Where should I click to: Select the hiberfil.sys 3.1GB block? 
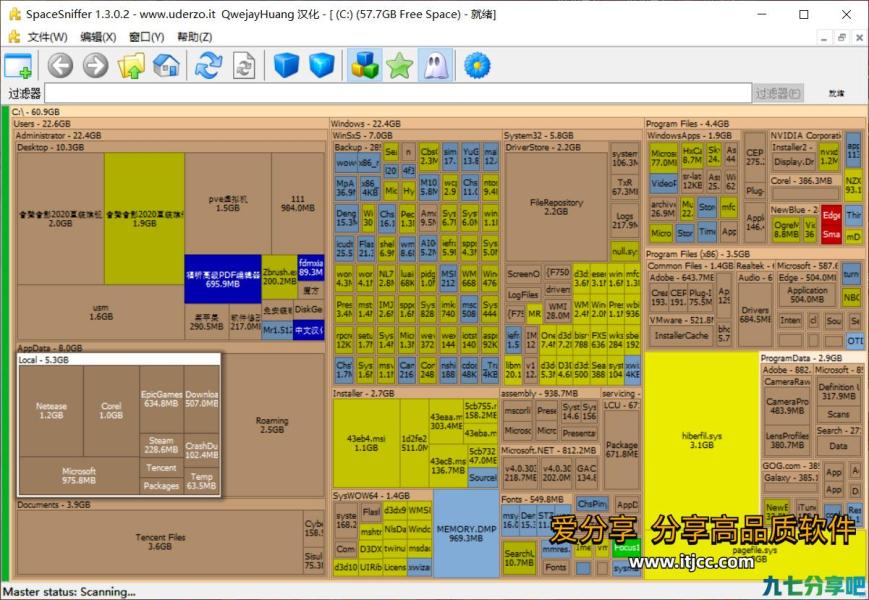701,440
